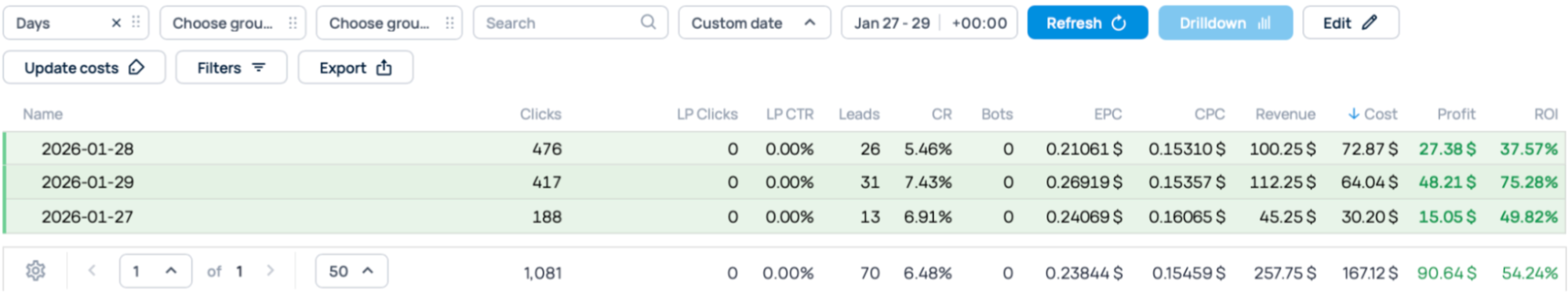Sort by LP CTR column header
The height and width of the screenshot is (298, 1568).
(790, 114)
